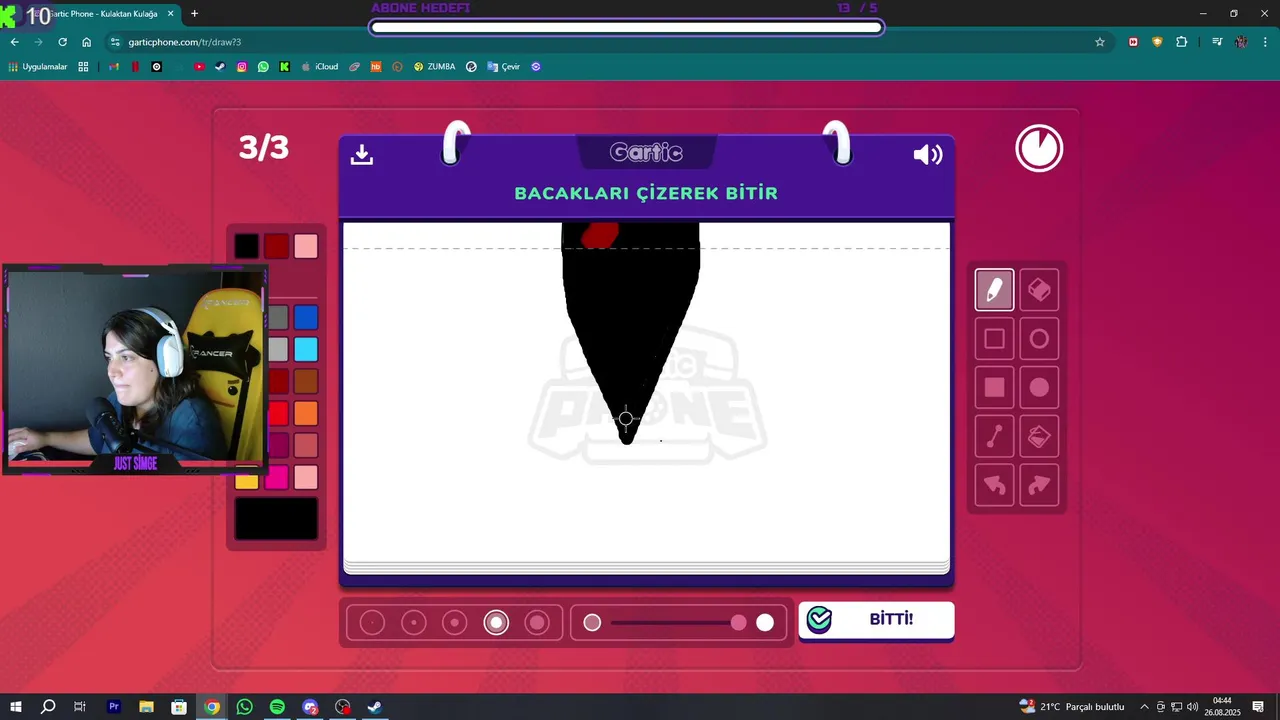The image size is (1280, 720).
Task: Open Spotify from the taskbar
Action: point(277,707)
